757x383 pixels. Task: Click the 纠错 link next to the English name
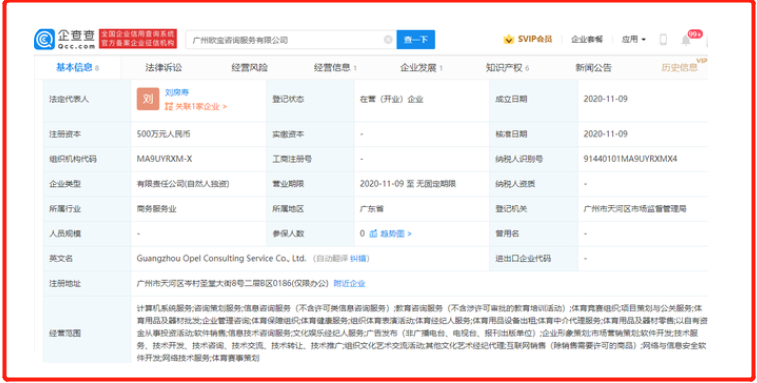click(x=357, y=259)
